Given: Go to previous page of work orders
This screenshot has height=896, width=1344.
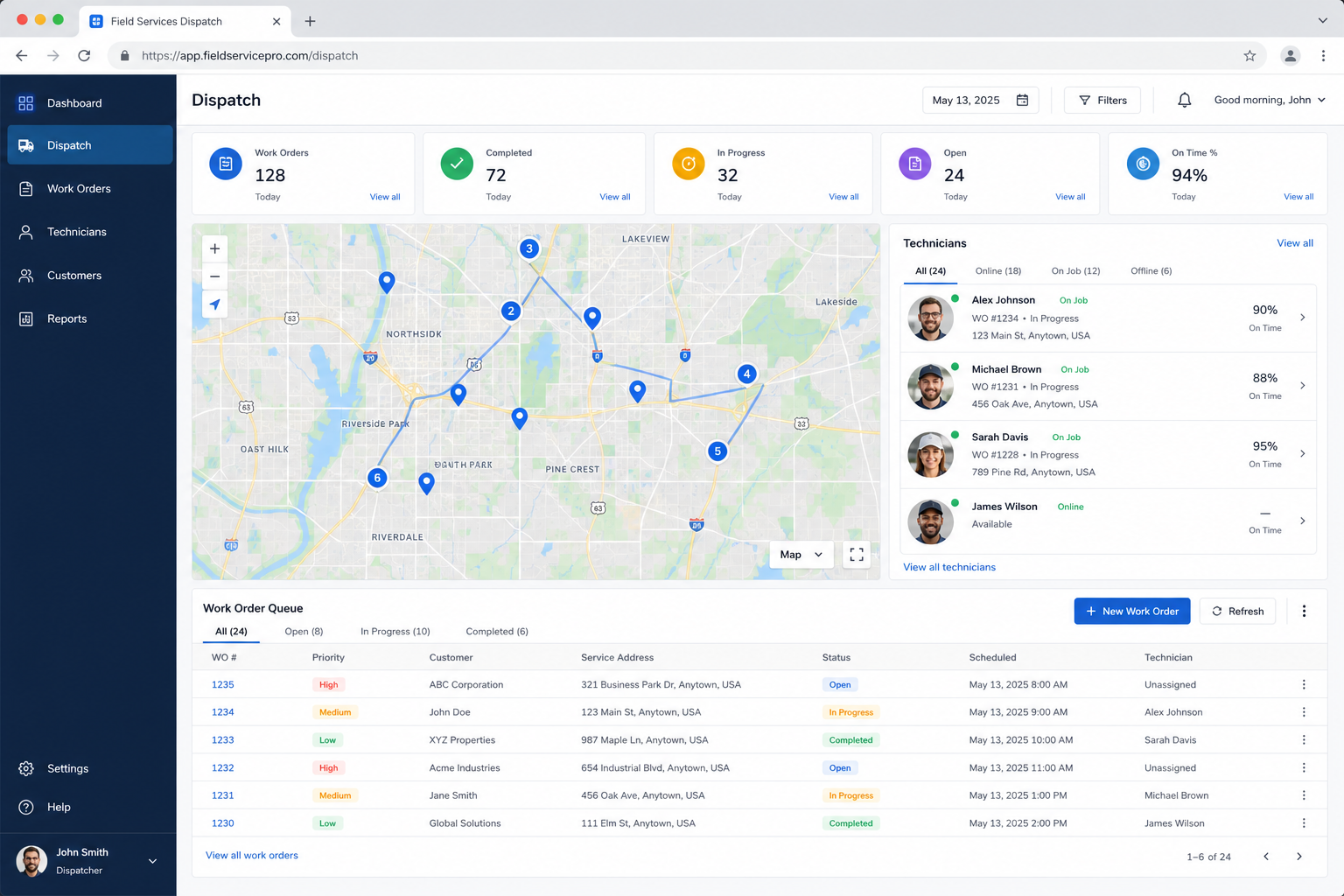Looking at the screenshot, I should coord(1265,857).
